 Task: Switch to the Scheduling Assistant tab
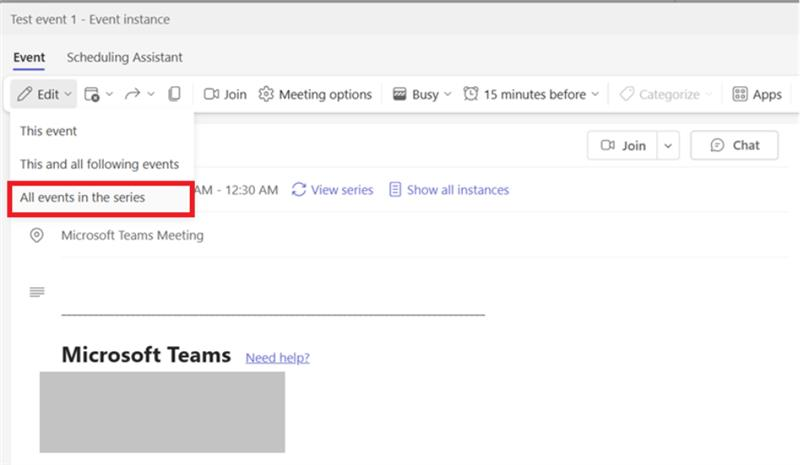(x=124, y=57)
